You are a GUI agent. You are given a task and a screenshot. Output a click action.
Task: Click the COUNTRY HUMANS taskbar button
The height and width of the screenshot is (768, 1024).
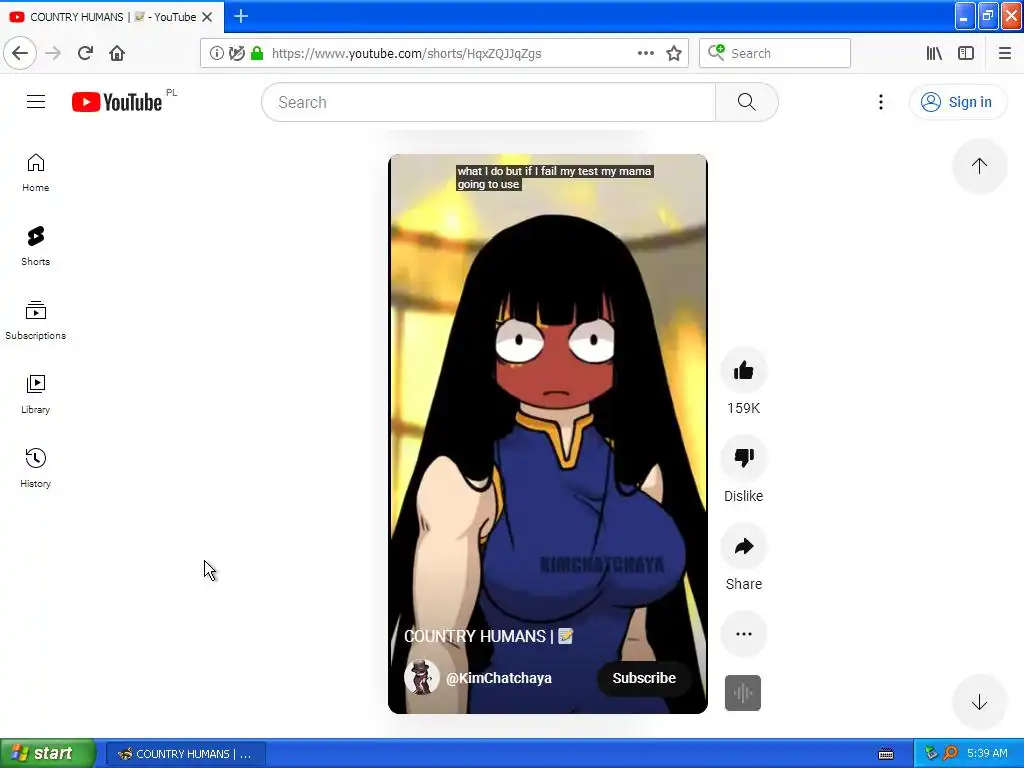(185, 754)
